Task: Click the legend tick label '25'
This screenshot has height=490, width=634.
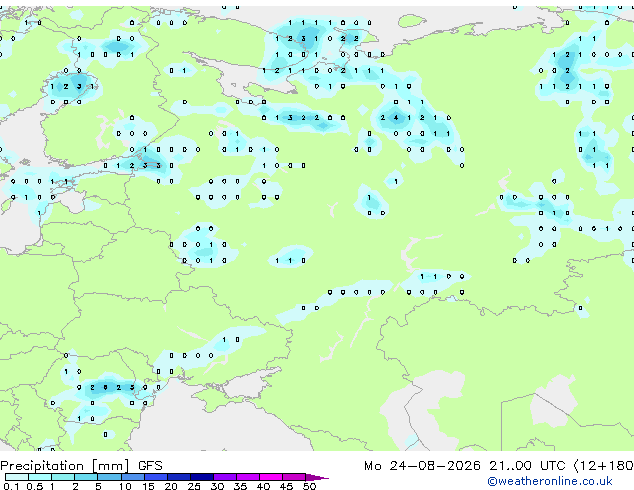Action: tap(194, 486)
